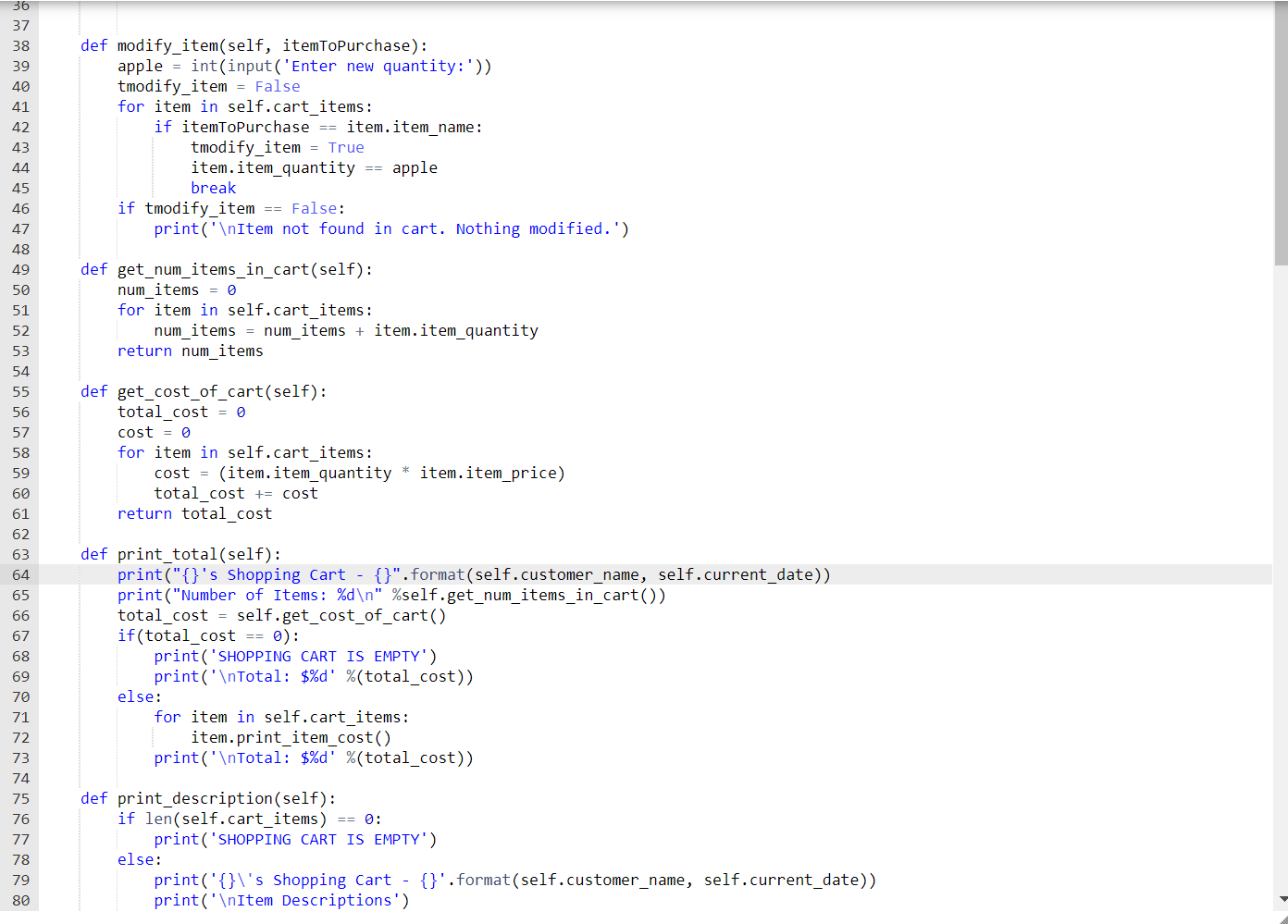Click the 'total_cost = 0' assignment
The image size is (1288, 924).
pos(181,412)
